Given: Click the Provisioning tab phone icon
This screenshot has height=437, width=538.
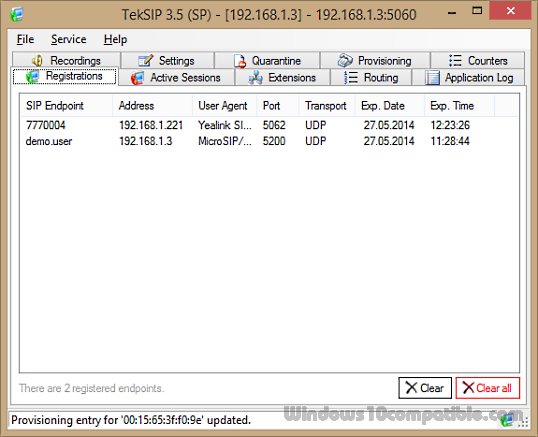Looking at the screenshot, I should click(x=345, y=60).
